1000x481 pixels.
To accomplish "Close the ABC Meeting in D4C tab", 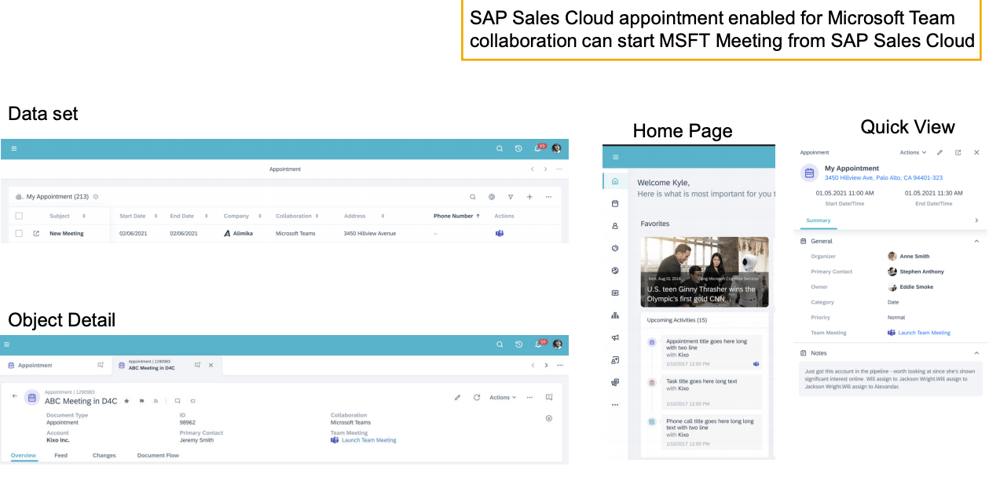I will click(212, 366).
